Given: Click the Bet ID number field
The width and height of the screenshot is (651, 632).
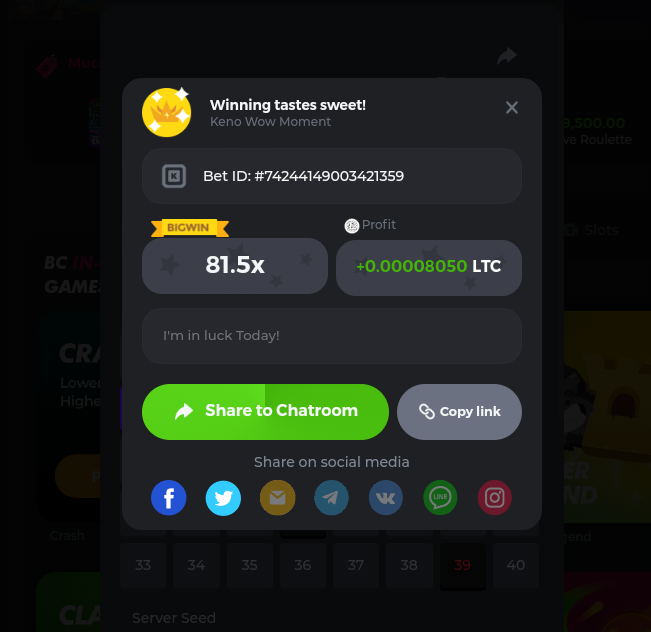Looking at the screenshot, I should point(332,176).
